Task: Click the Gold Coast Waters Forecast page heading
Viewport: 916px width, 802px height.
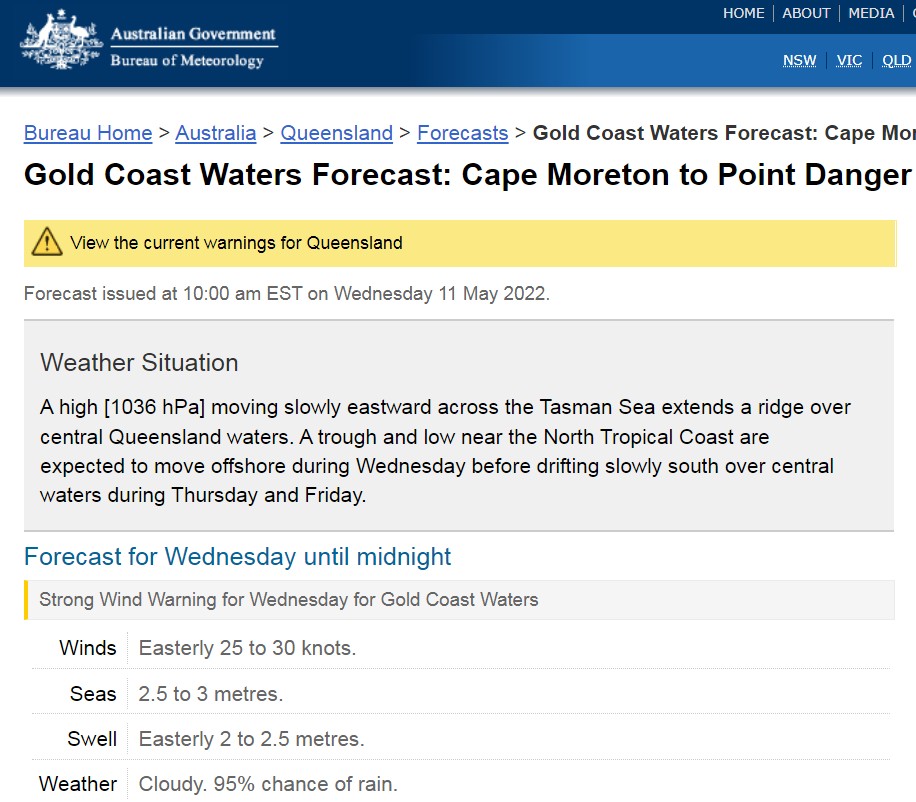Action: pos(467,175)
